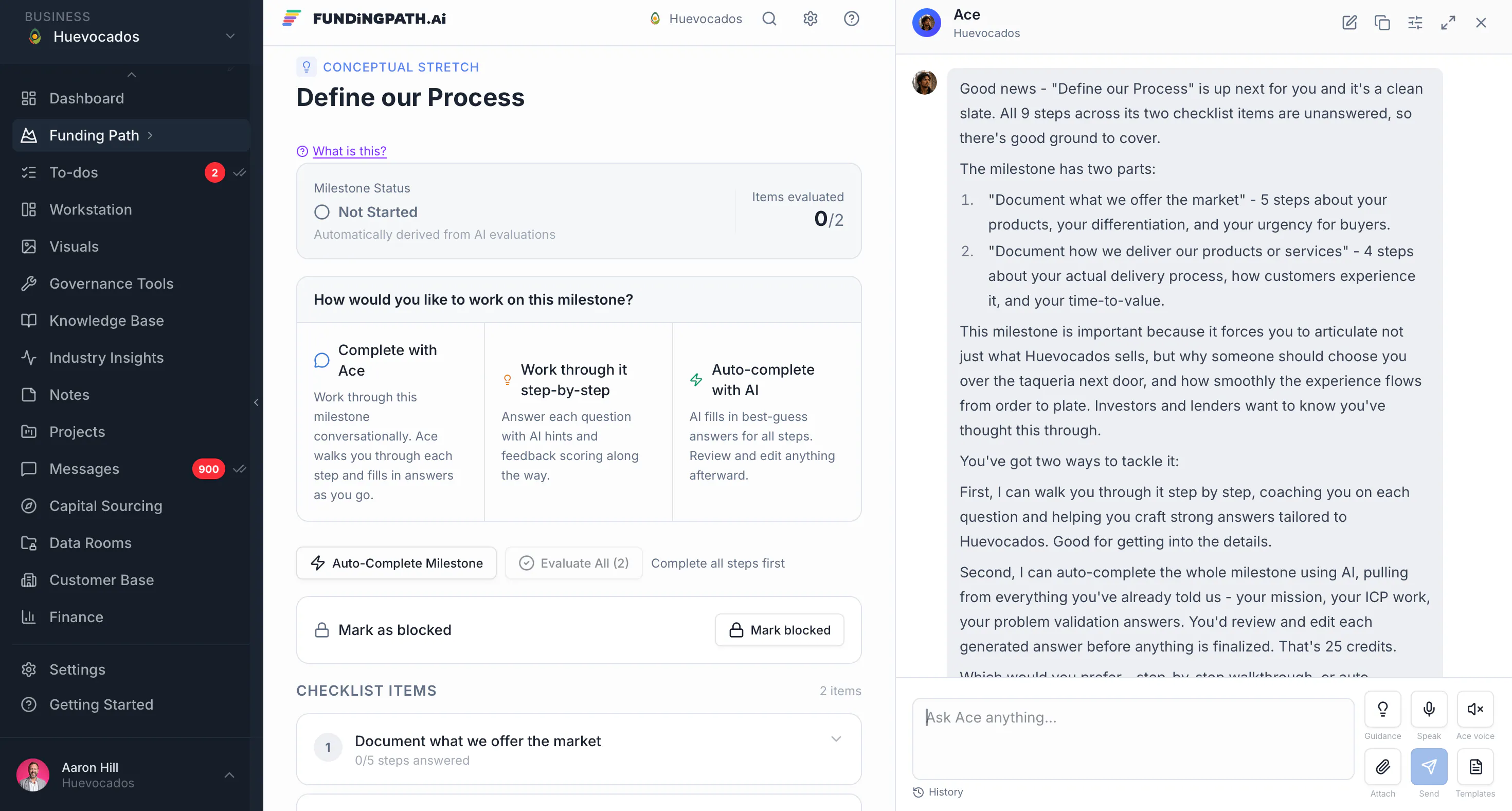Click the Auto-Complete Milestone button
1512x811 pixels.
[x=396, y=563]
